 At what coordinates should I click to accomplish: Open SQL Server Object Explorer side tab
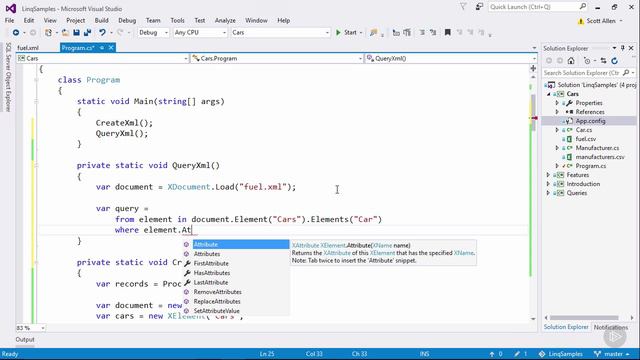pos(8,77)
